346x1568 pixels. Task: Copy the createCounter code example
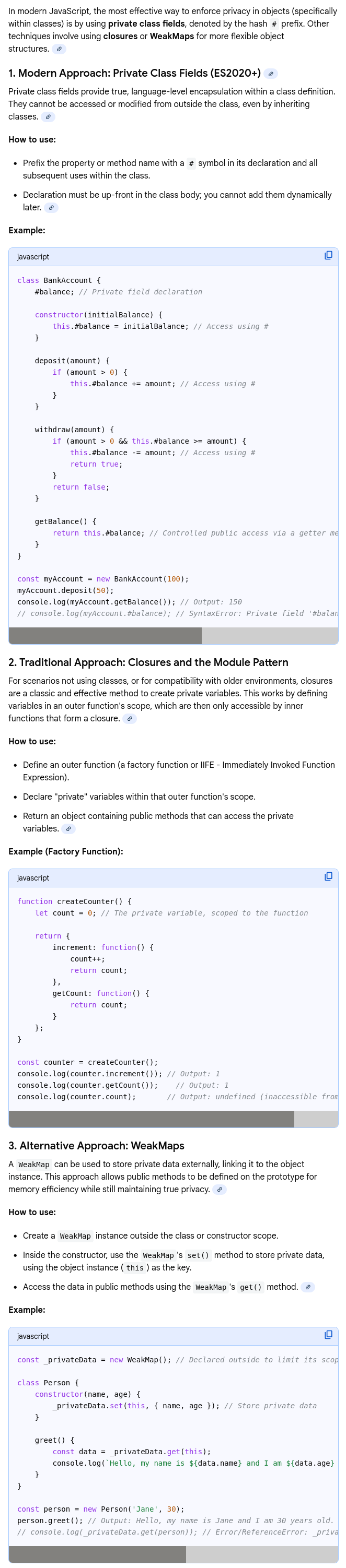328,876
